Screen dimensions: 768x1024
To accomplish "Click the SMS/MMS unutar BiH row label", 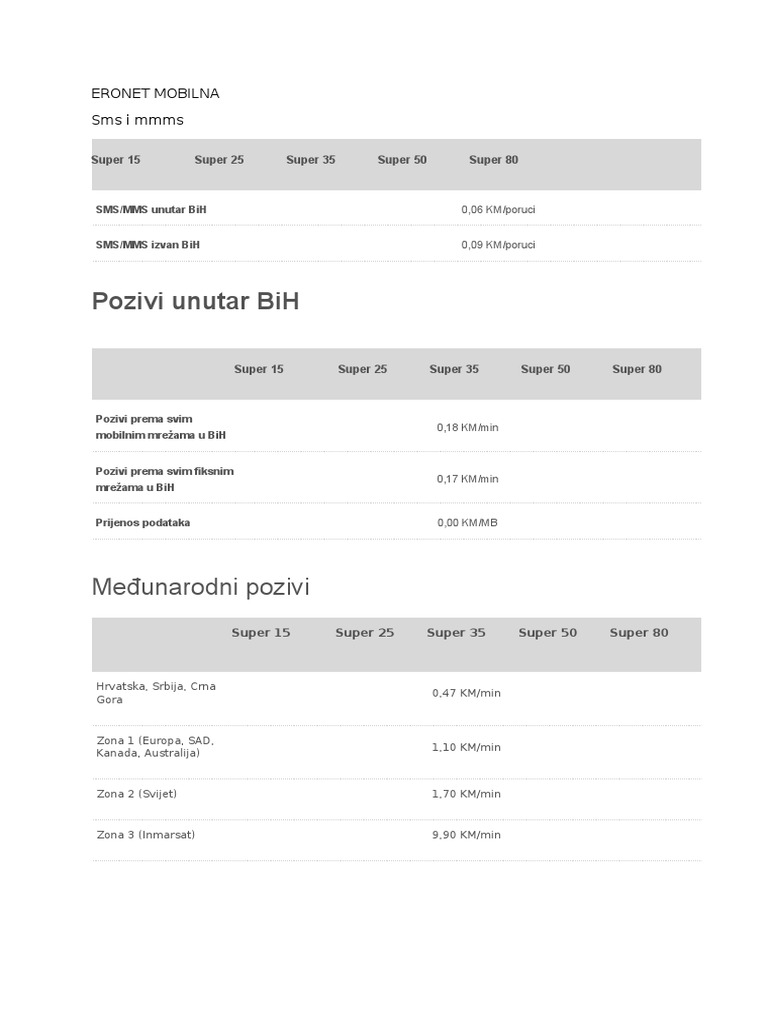I will pyautogui.click(x=151, y=210).
